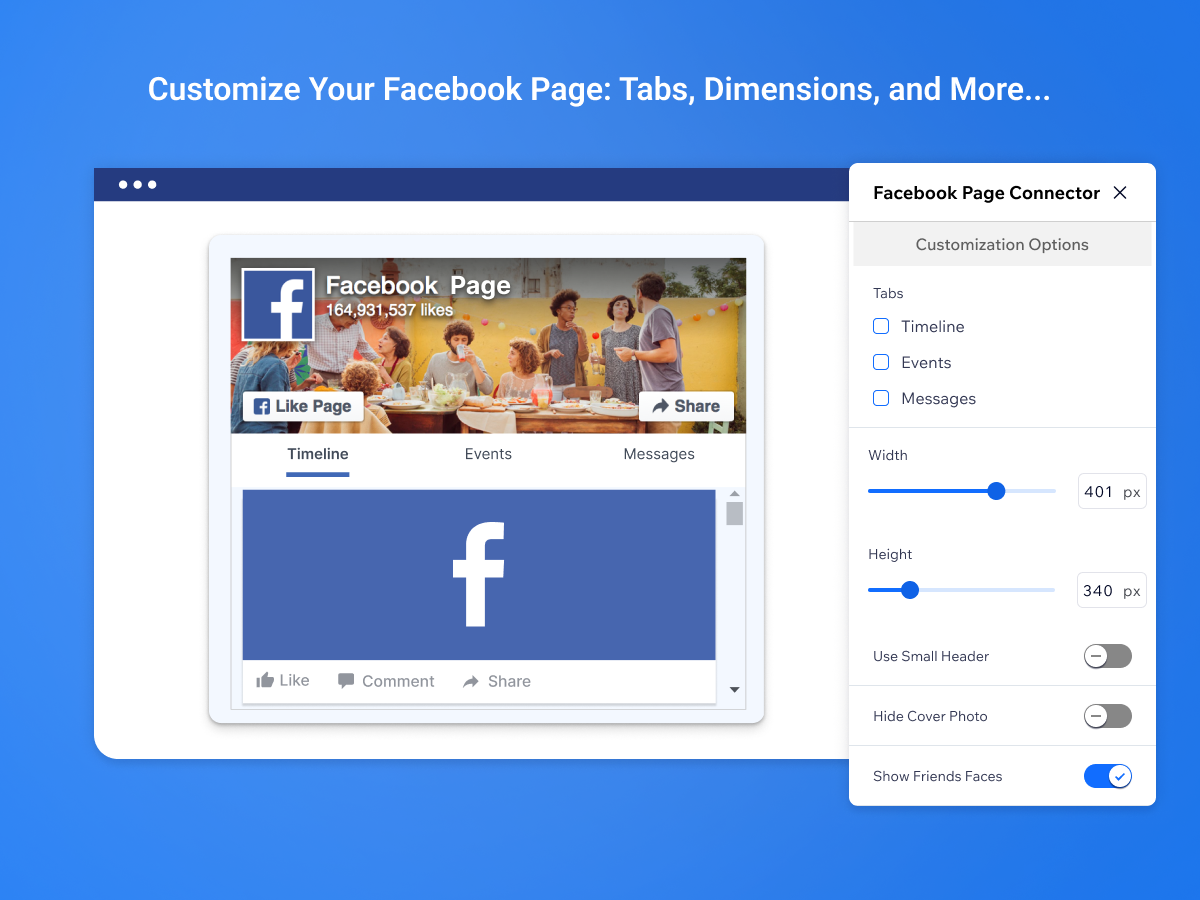Click the Customization Options header
The width and height of the screenshot is (1200, 900).
tap(1002, 244)
